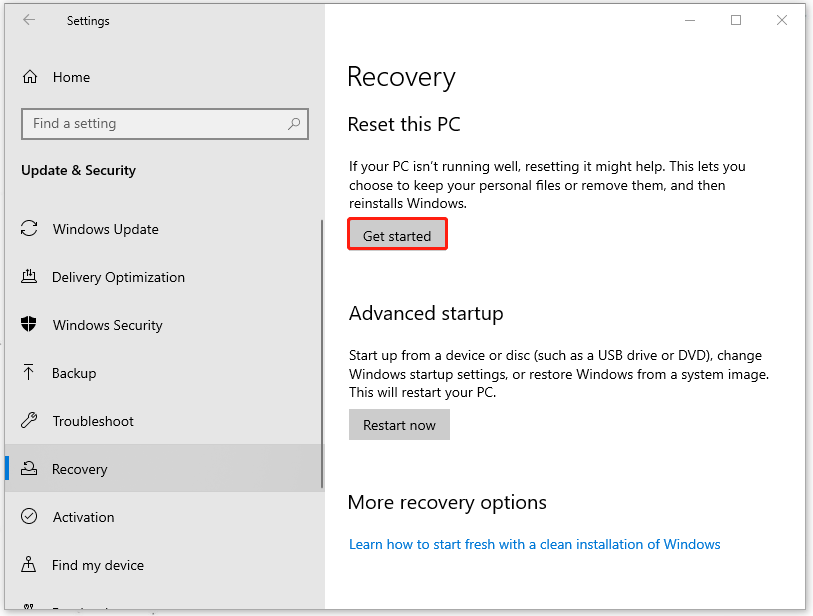Screen dimensions: 813x616
Task: Select the Troubleshoot wrench icon
Action: (x=30, y=421)
